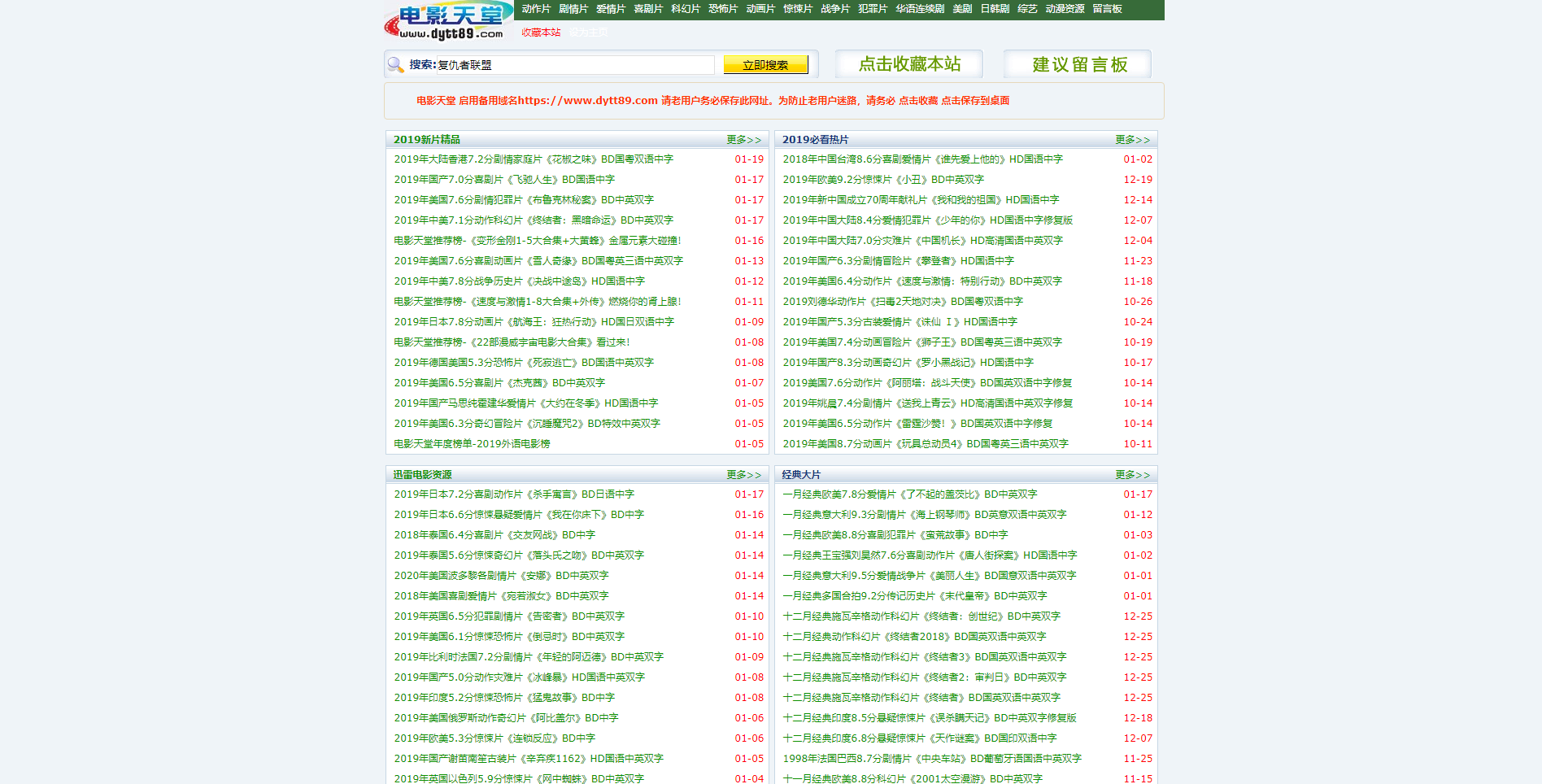Viewport: 1542px width, 784px height.
Task: Open the 《海上钢琴师》 link
Action: coord(925,515)
